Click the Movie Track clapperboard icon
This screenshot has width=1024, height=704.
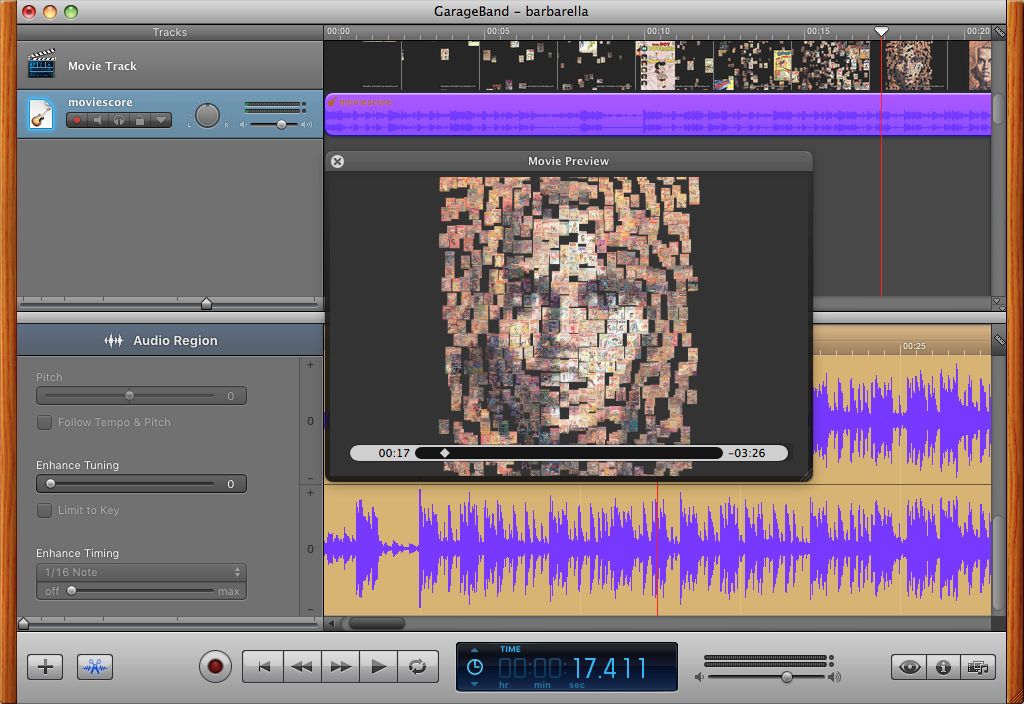(x=41, y=64)
